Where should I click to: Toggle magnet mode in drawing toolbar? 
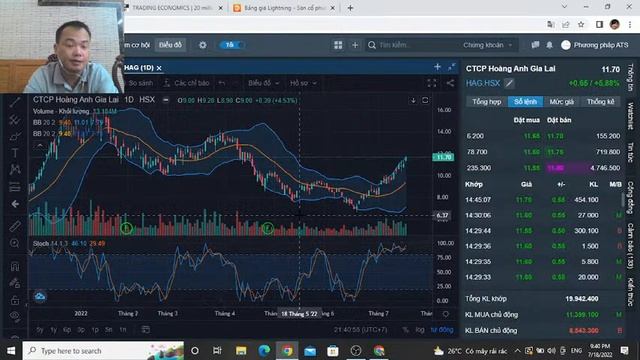[15, 267]
